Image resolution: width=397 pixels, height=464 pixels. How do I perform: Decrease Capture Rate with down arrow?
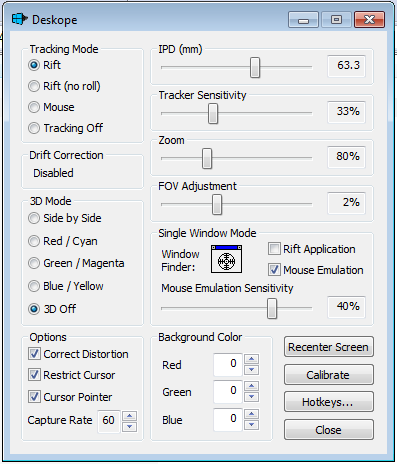[130, 427]
